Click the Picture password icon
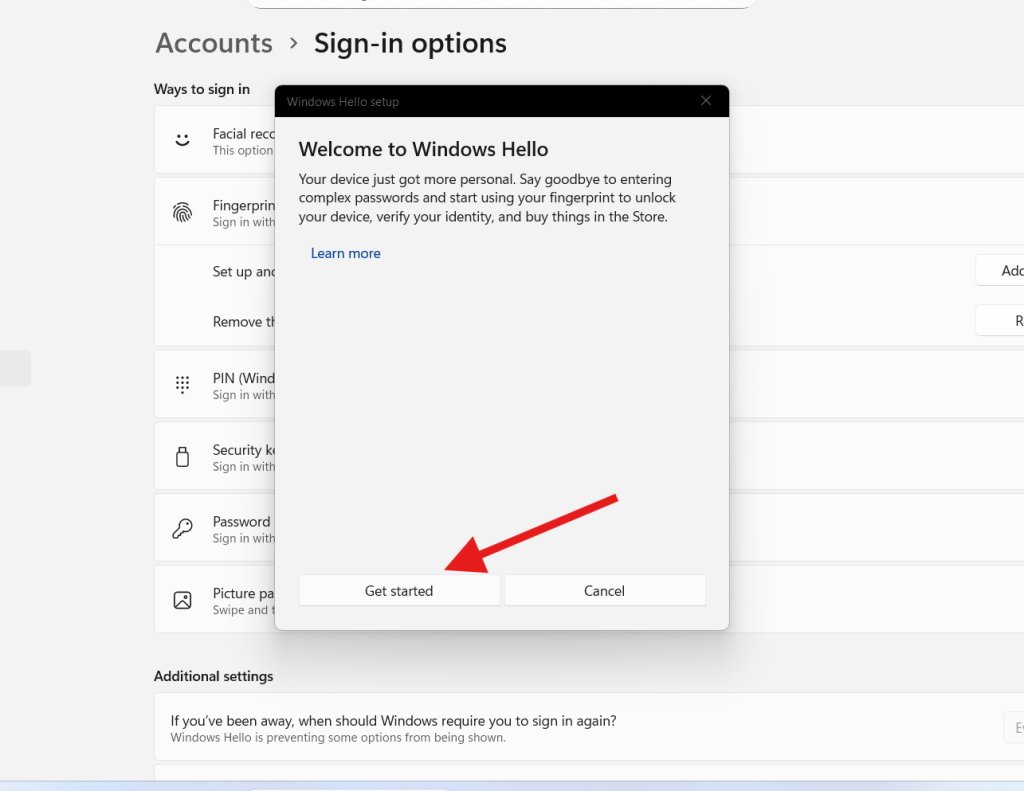1024x791 pixels. point(182,599)
